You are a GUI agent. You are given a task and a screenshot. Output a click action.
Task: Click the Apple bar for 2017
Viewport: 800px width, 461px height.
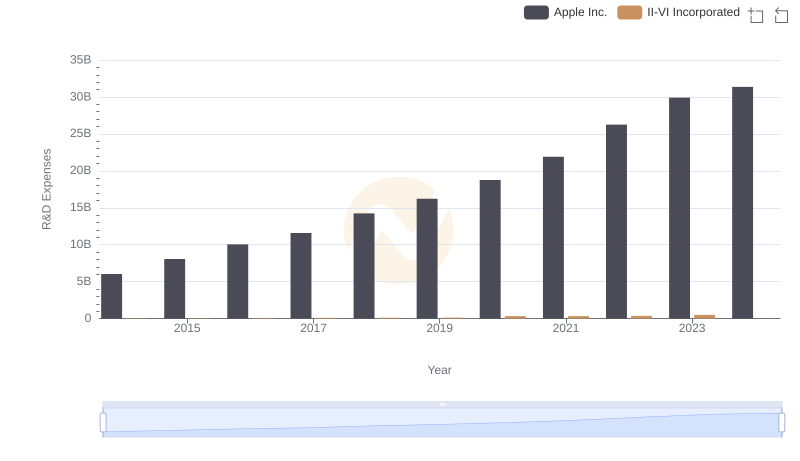pos(301,276)
